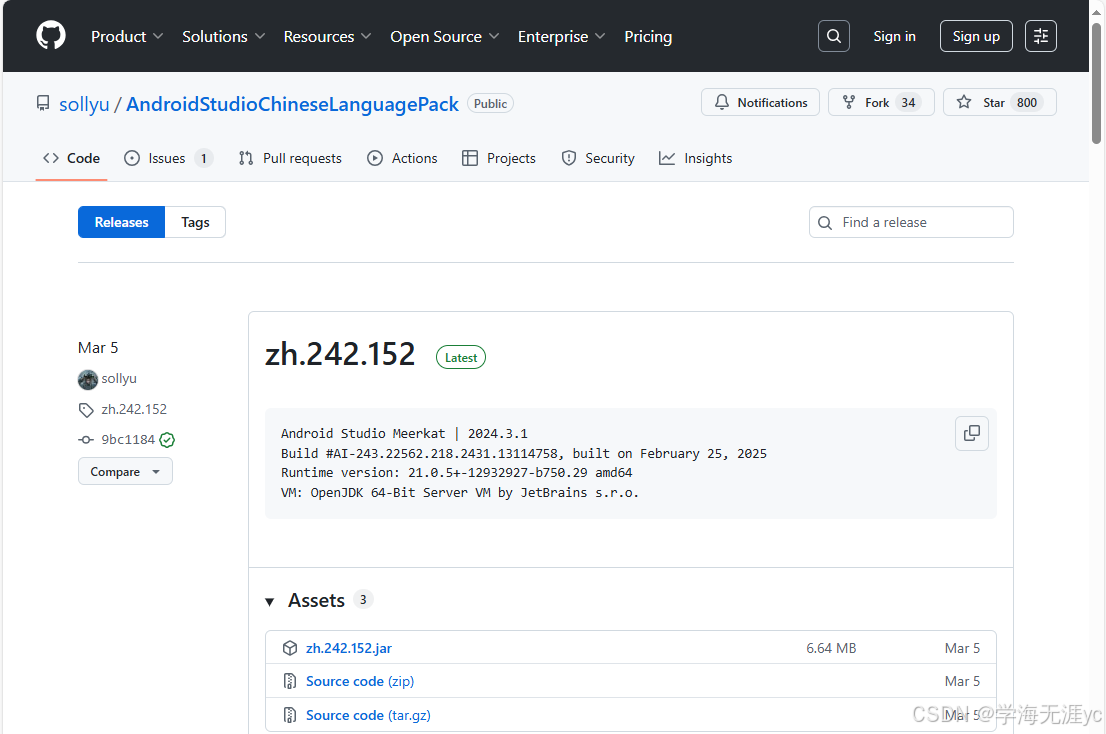This screenshot has height=734, width=1106.
Task: Switch to the Code tab
Action: click(x=71, y=159)
